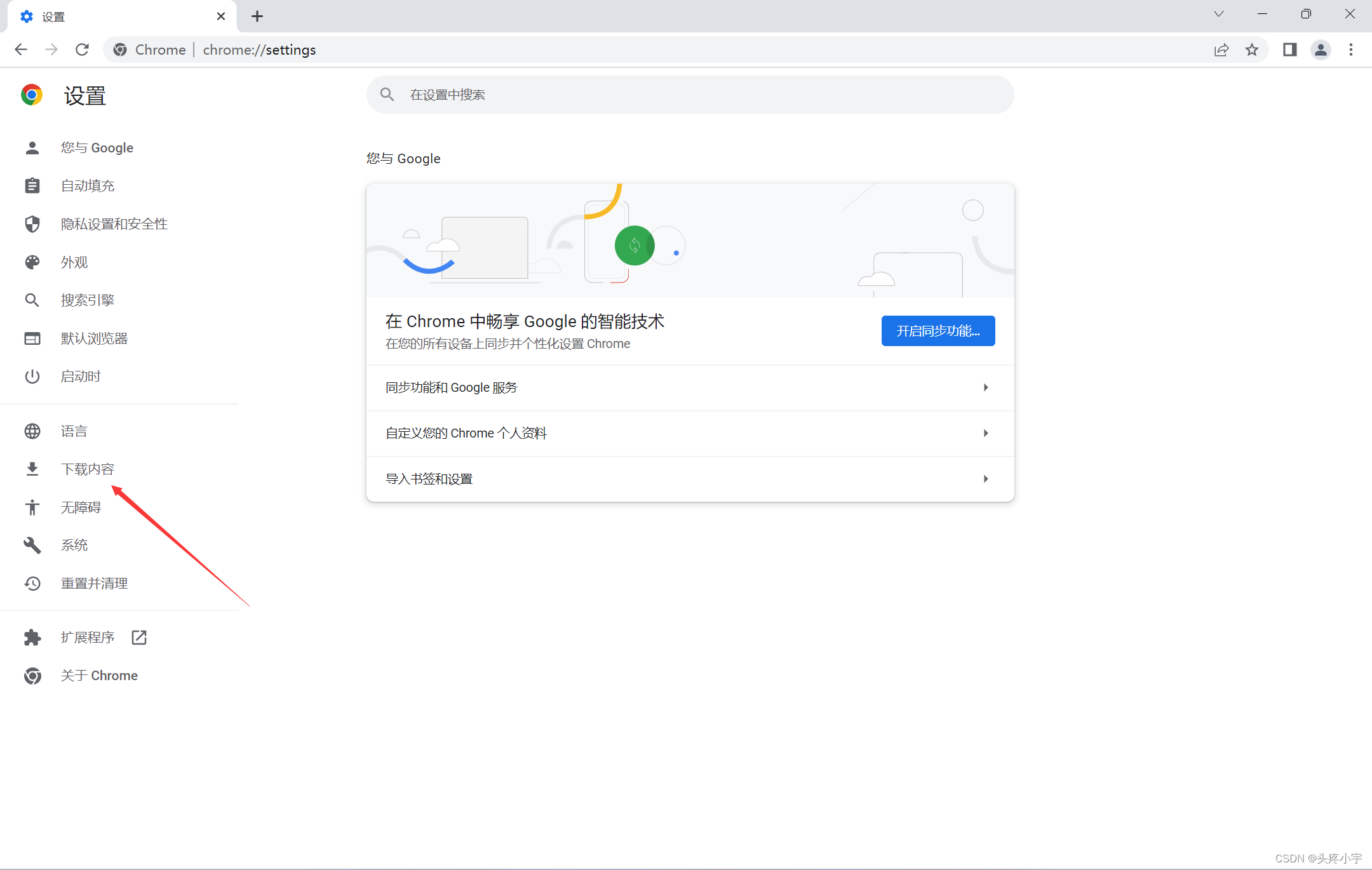This screenshot has height=870, width=1372.
Task: Click 开启同步功能 button
Action: (938, 331)
